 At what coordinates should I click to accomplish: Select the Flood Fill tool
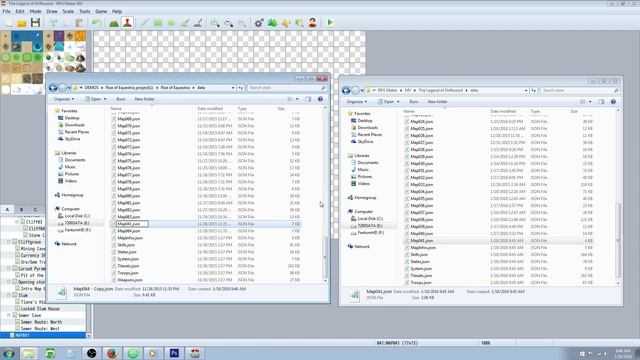click(185, 23)
